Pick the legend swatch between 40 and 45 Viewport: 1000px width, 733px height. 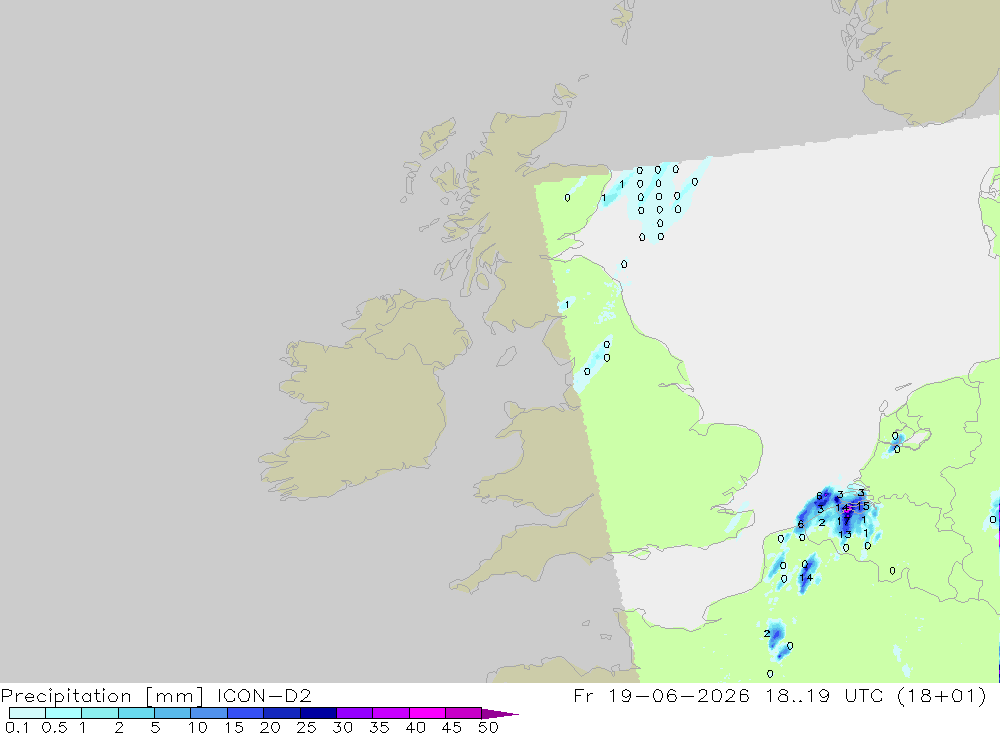point(427,713)
